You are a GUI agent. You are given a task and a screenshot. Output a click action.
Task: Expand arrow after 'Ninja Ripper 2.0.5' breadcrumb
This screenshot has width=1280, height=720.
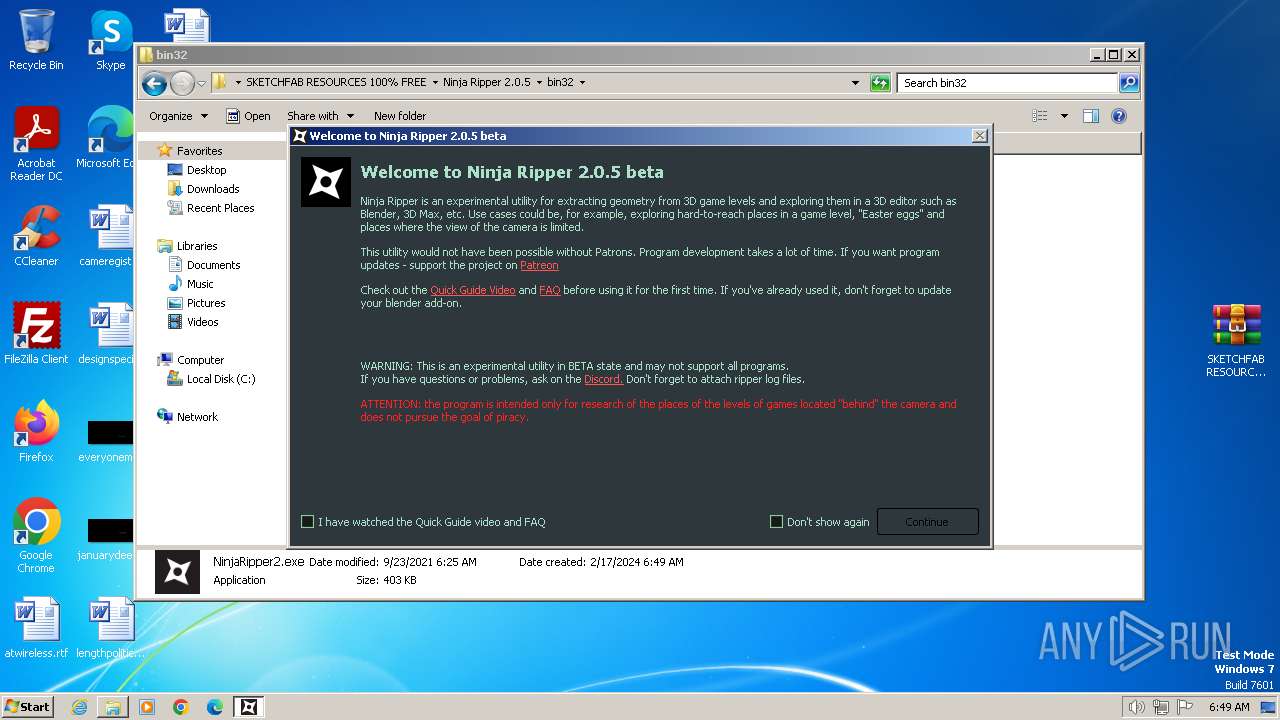tap(539, 83)
